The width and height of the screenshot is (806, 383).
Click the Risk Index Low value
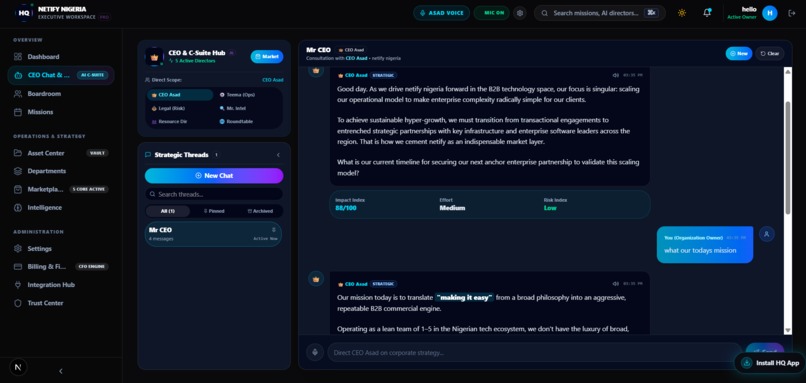tap(550, 208)
